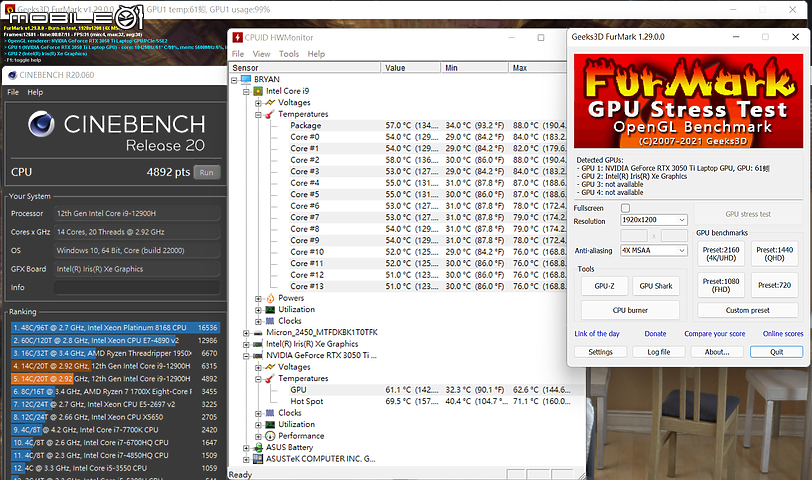Click the Cinebench CPU Run button
Screen dimensions: 812x480
pos(207,172)
